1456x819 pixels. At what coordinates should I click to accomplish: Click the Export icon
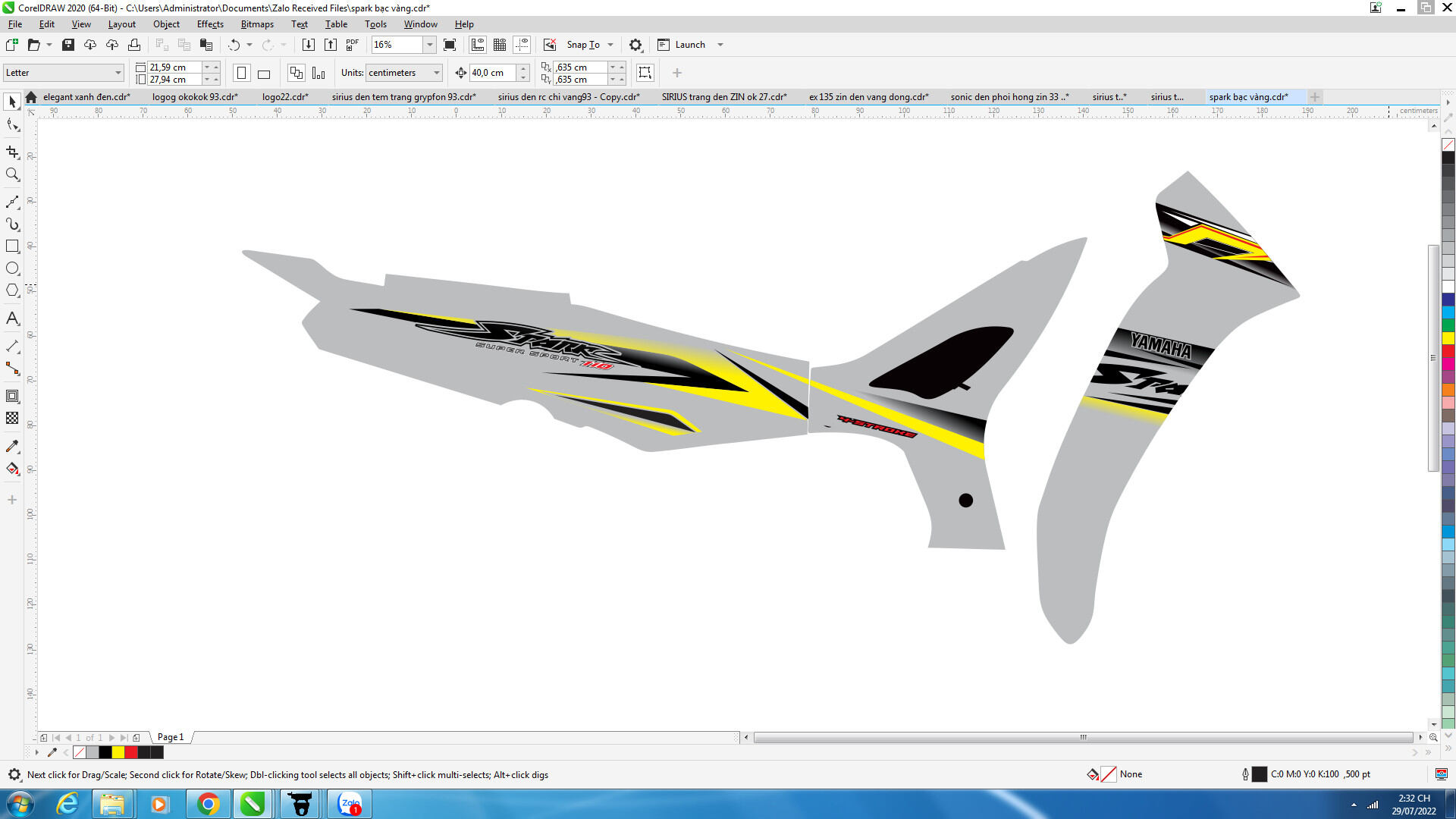tap(330, 45)
